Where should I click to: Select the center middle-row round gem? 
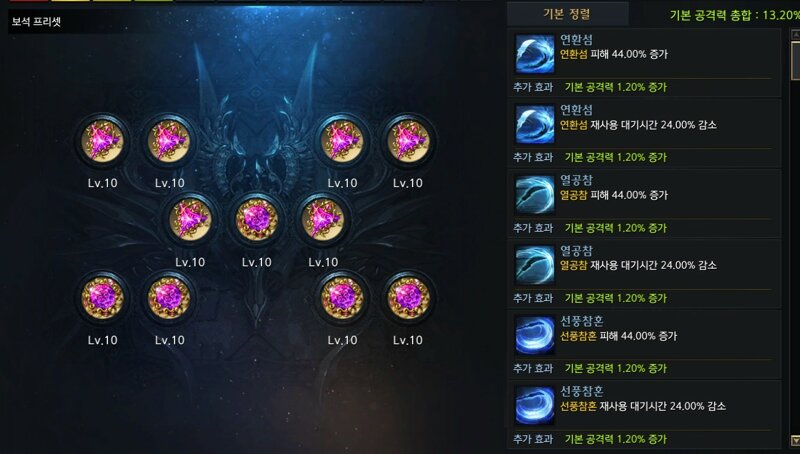pos(257,219)
